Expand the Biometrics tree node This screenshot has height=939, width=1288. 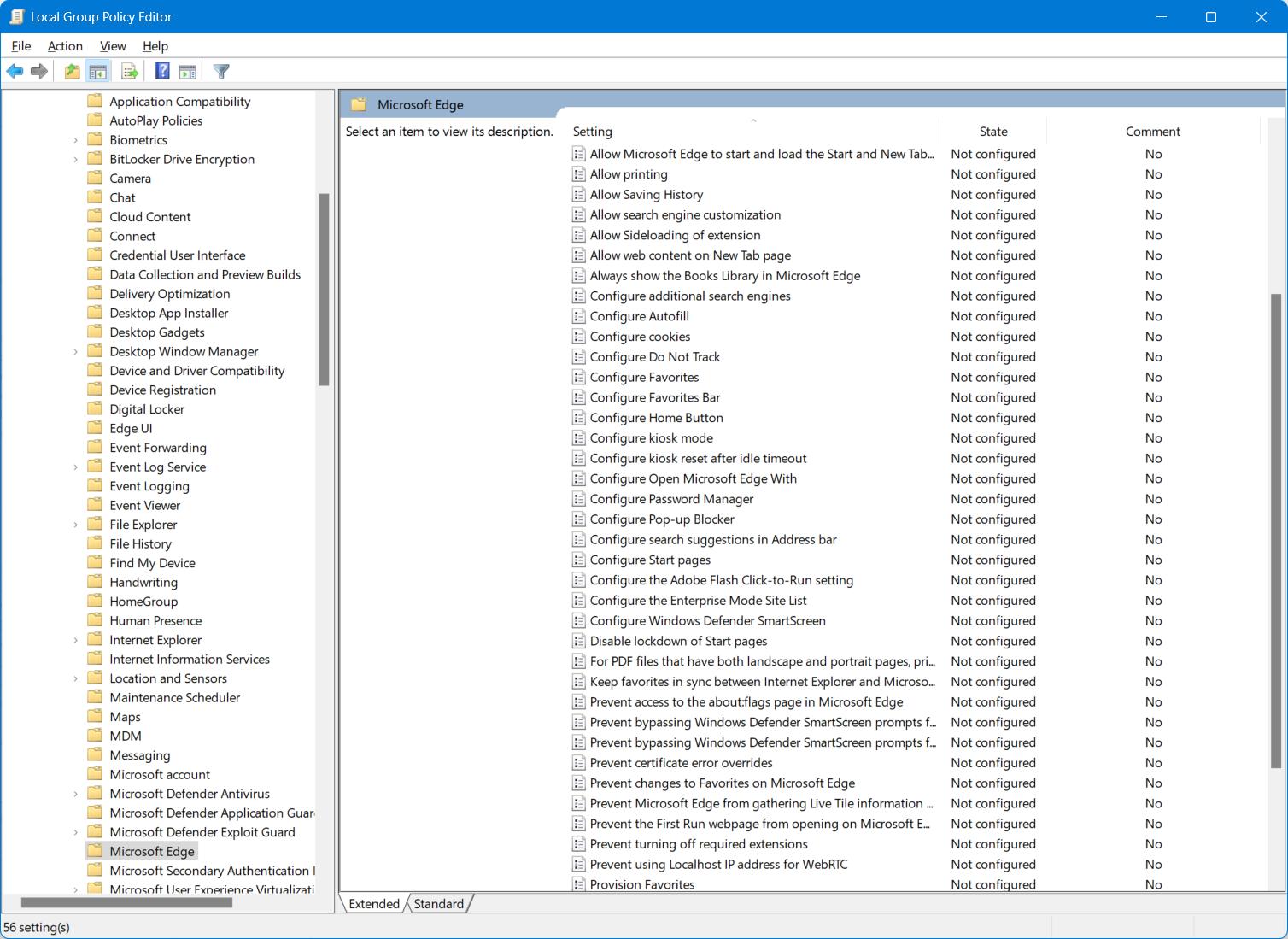pyautogui.click(x=75, y=140)
